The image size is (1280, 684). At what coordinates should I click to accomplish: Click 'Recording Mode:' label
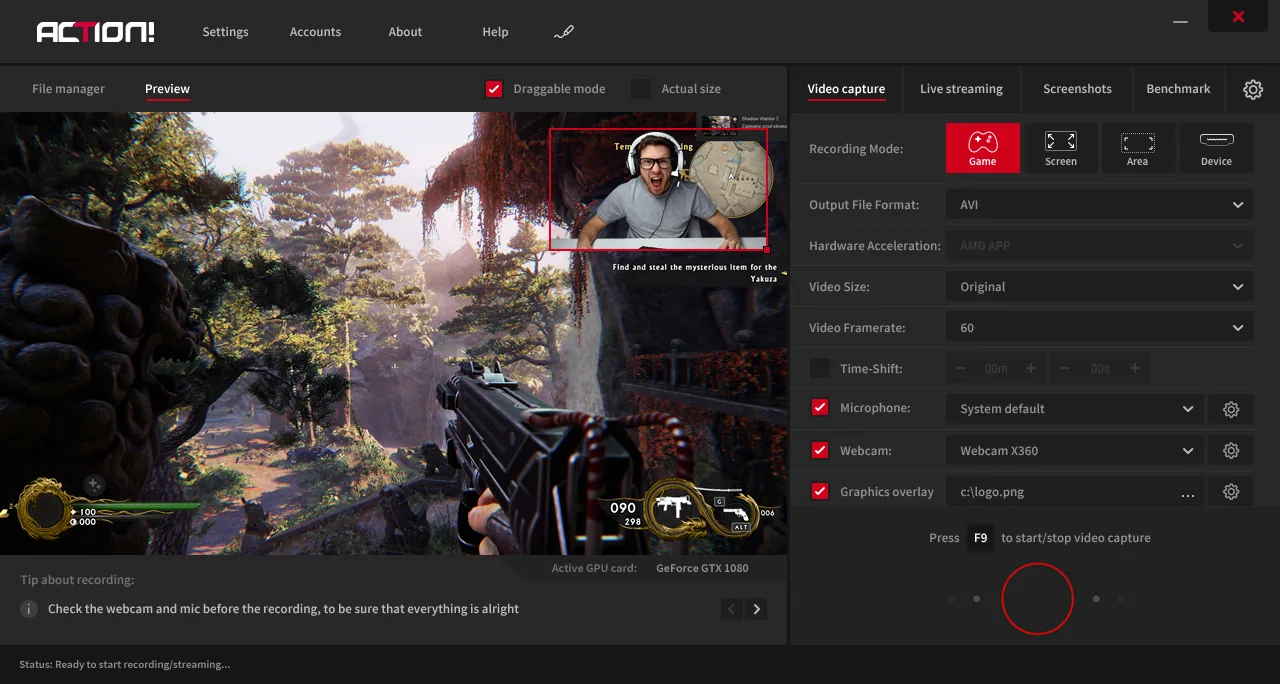coord(856,149)
